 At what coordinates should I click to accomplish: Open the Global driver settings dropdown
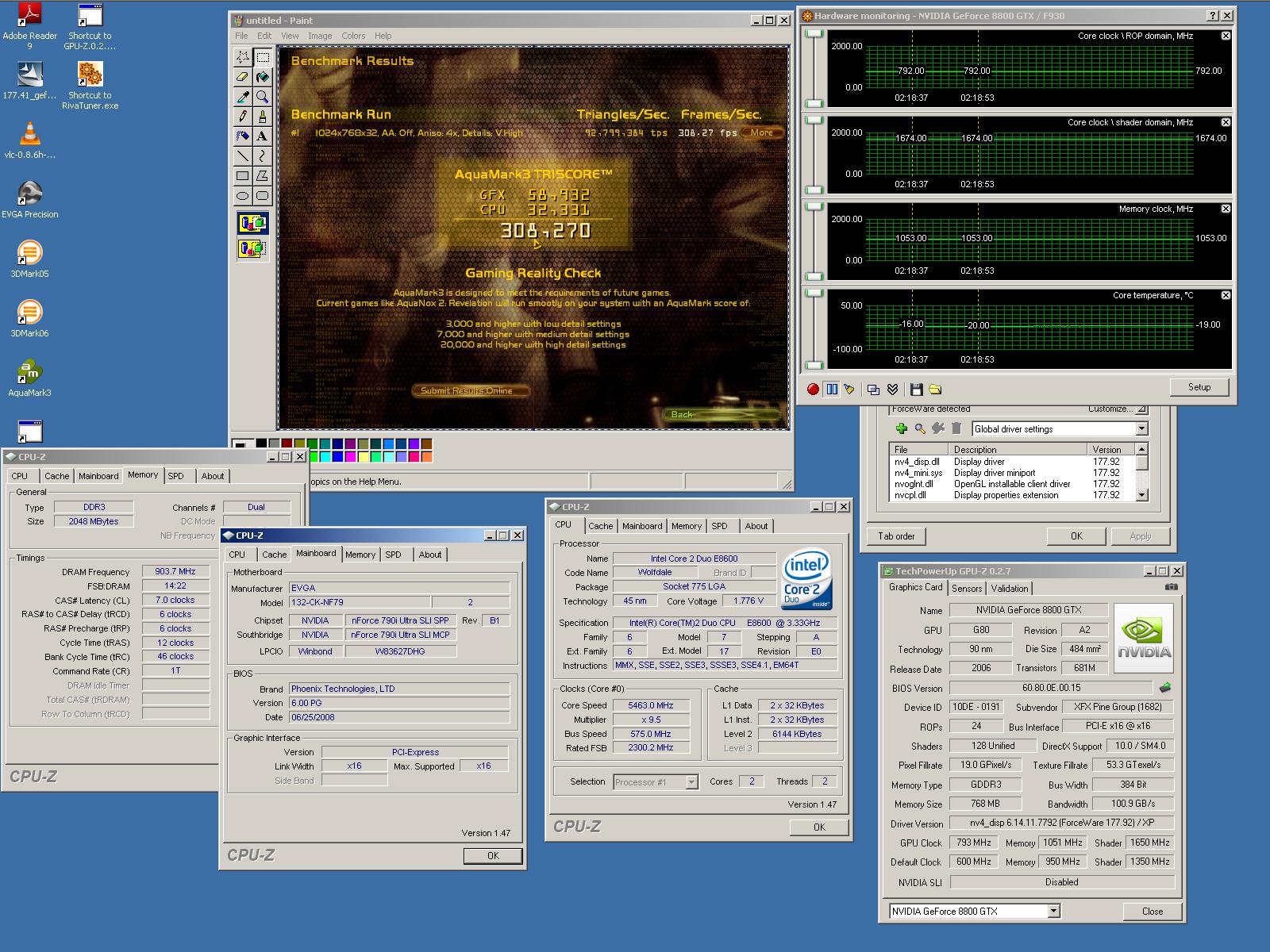(x=1141, y=428)
